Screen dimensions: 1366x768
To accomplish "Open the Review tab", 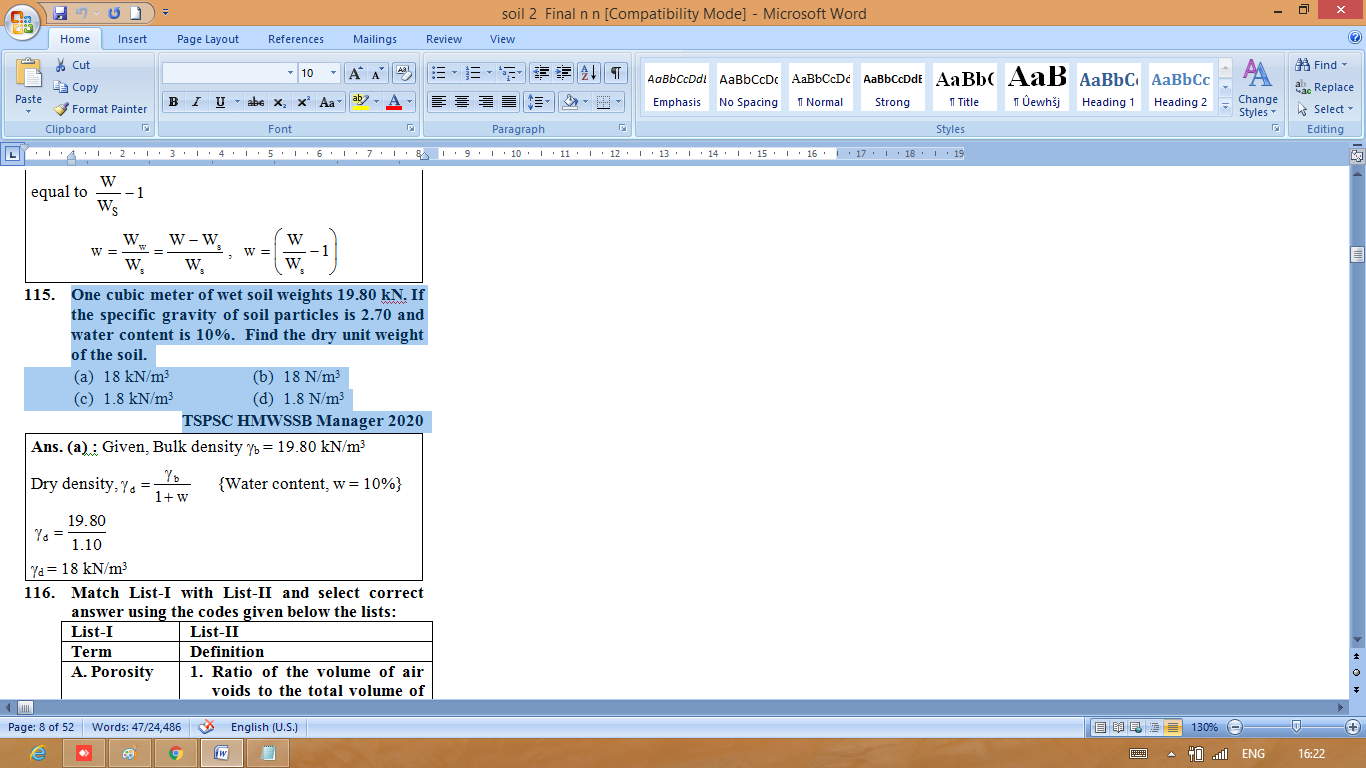I will coord(444,39).
